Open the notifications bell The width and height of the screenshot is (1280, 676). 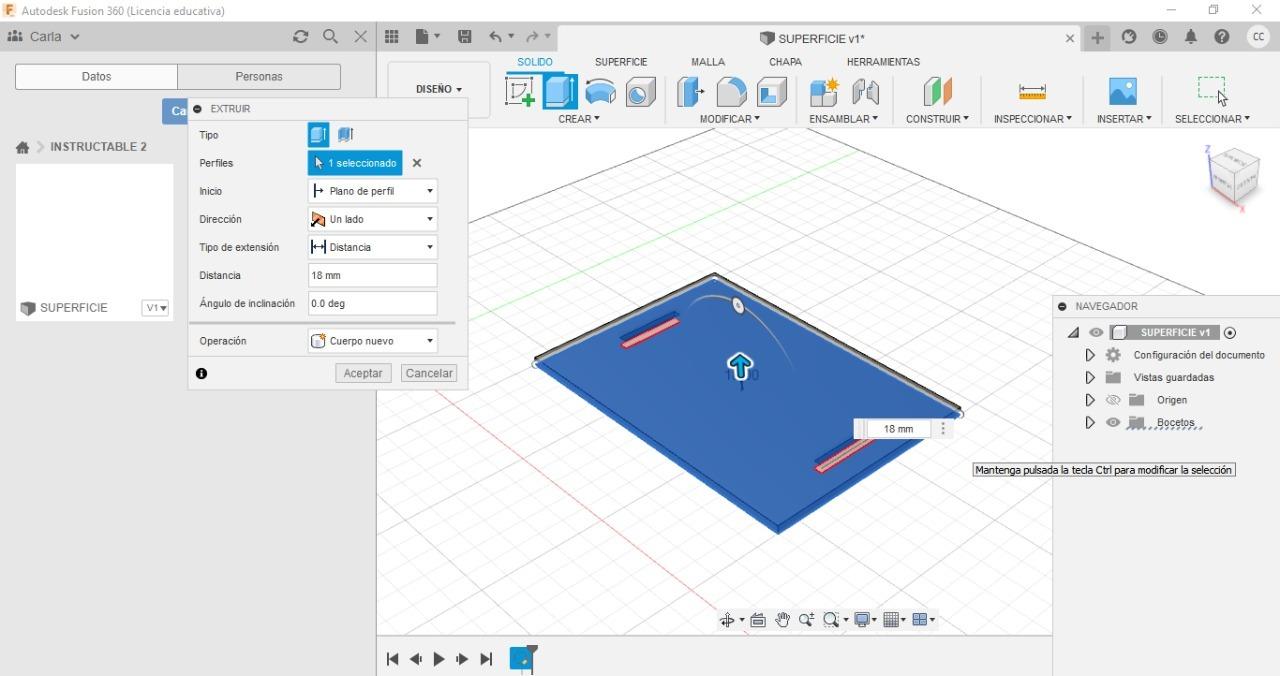pyautogui.click(x=1191, y=37)
